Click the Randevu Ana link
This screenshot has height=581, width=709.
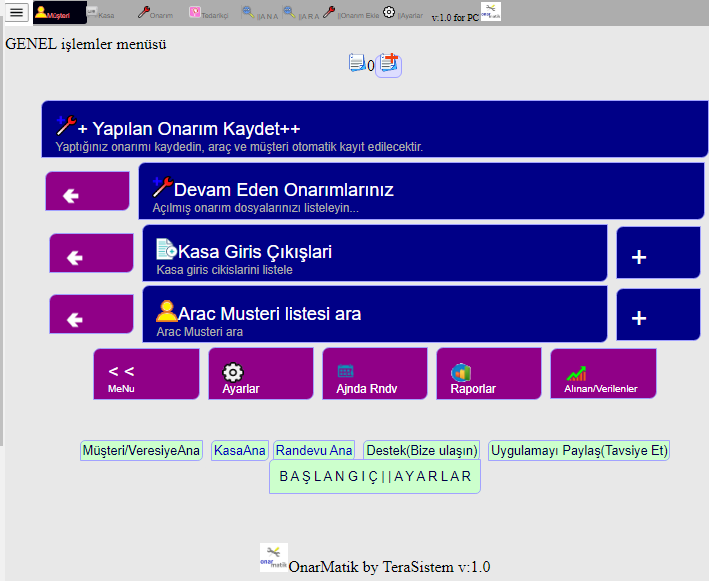[314, 450]
